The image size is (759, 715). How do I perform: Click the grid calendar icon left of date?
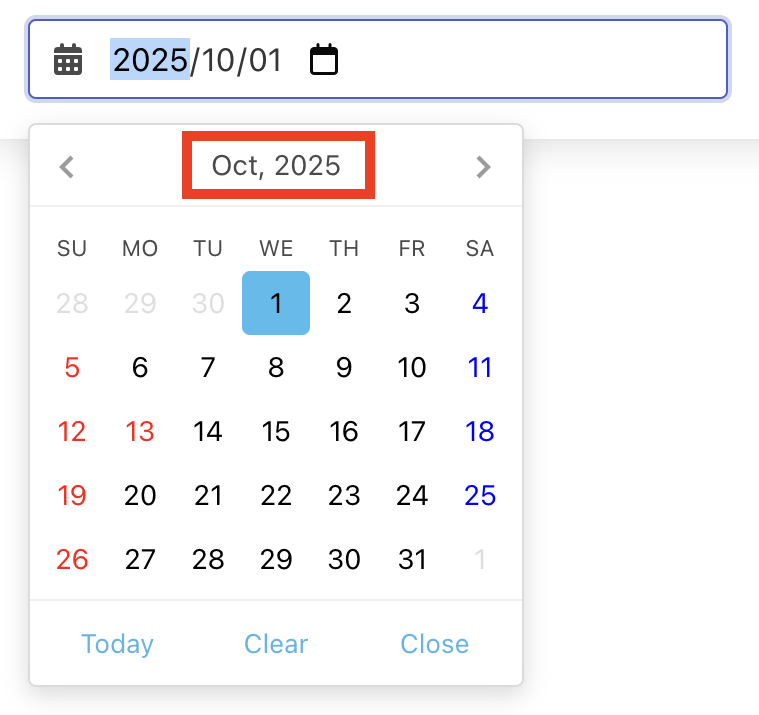point(68,60)
